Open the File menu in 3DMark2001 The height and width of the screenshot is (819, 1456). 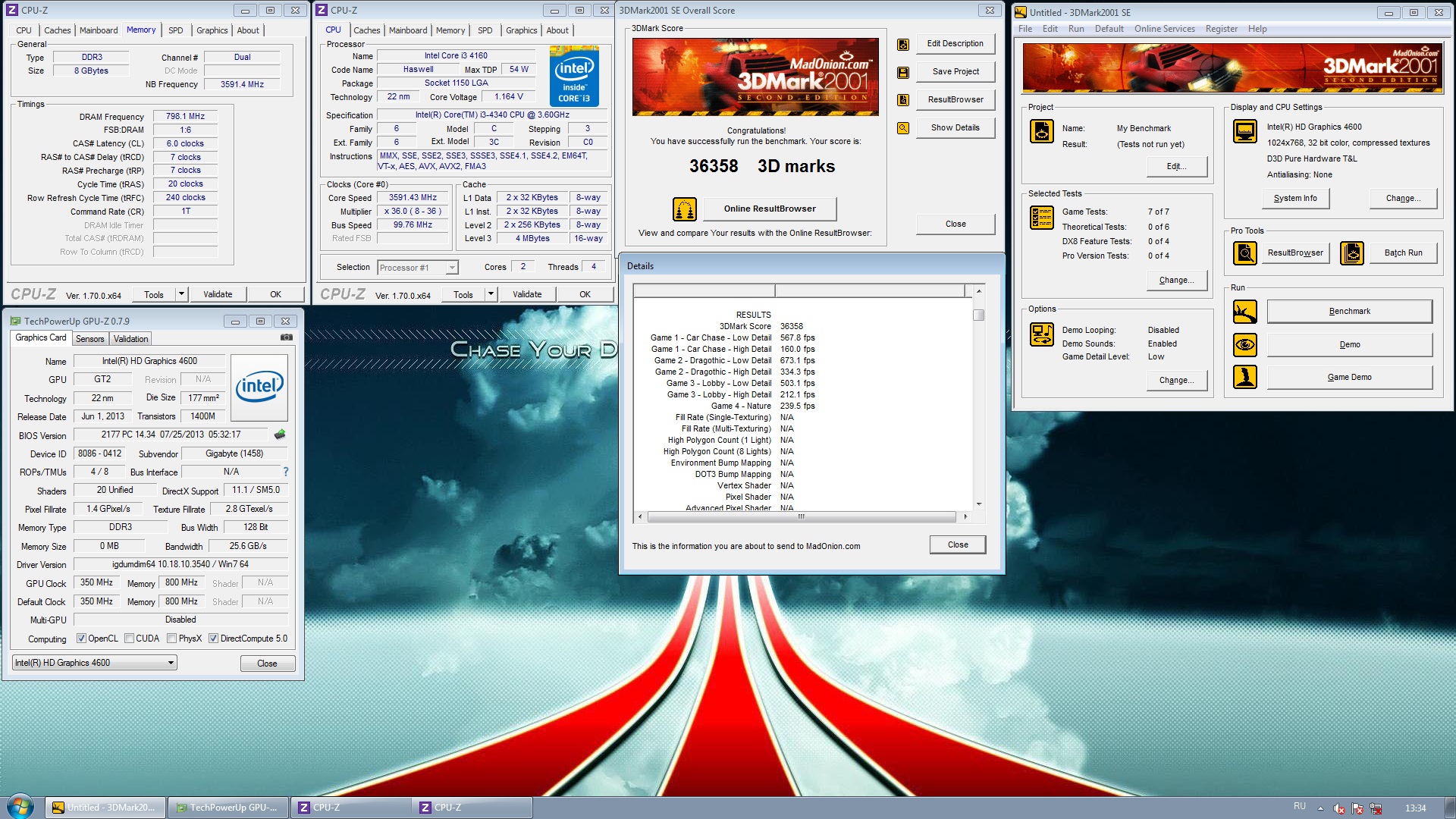tap(1025, 29)
